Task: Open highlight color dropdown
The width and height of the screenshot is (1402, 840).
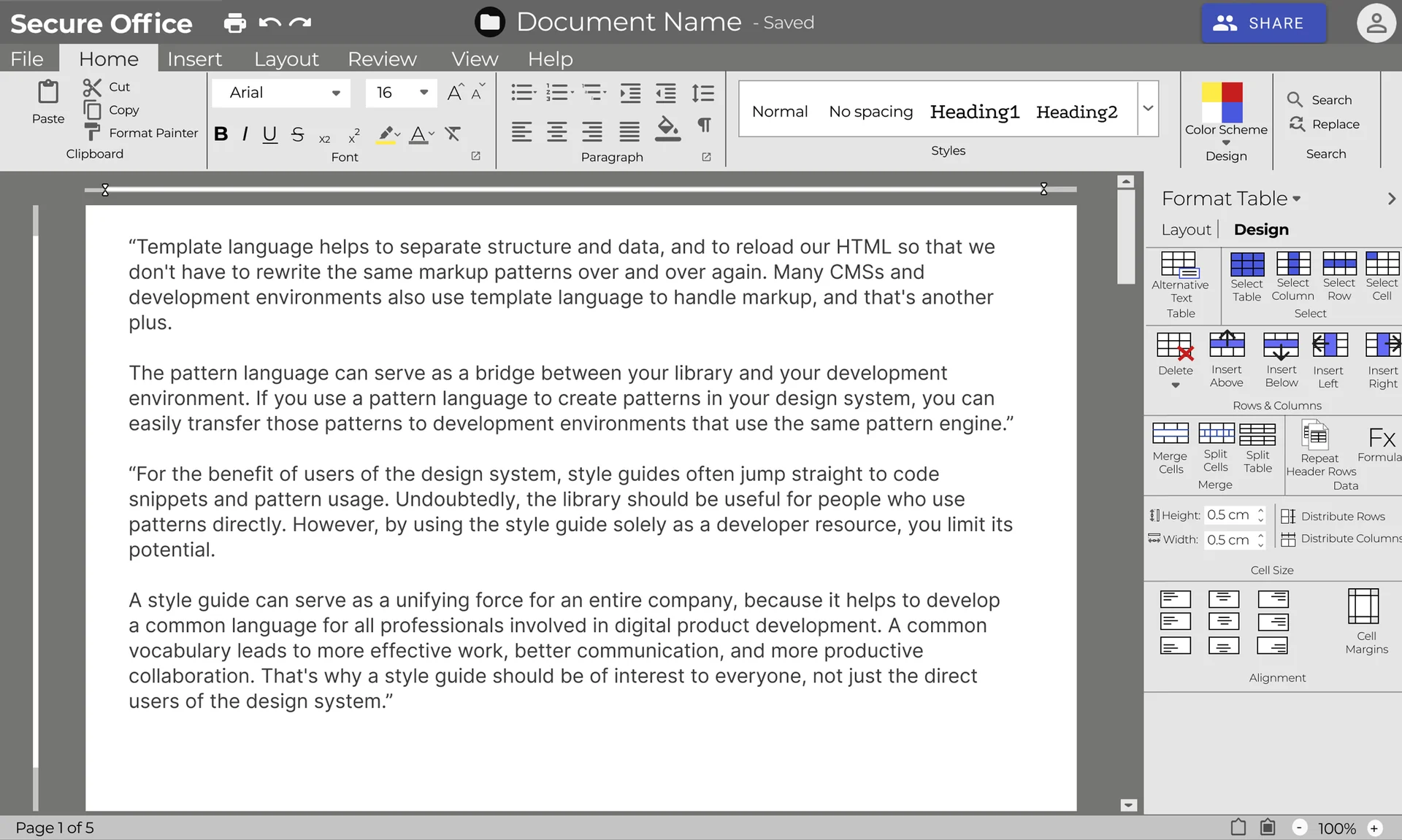Action: point(398,134)
